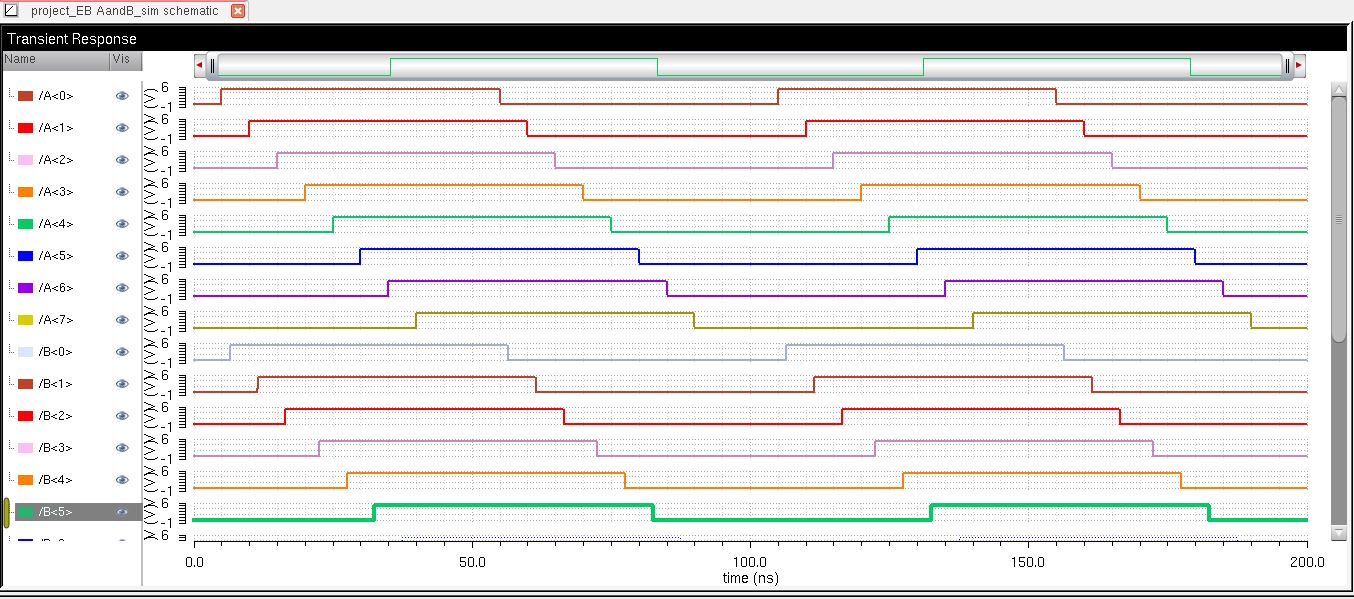1354x599 pixels.
Task: Toggle visibility eye for /A<5>
Action: pyautogui.click(x=122, y=256)
